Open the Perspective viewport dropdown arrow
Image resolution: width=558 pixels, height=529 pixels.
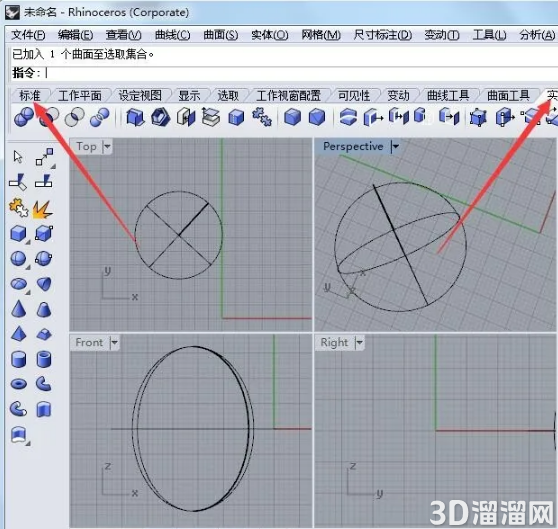point(395,146)
